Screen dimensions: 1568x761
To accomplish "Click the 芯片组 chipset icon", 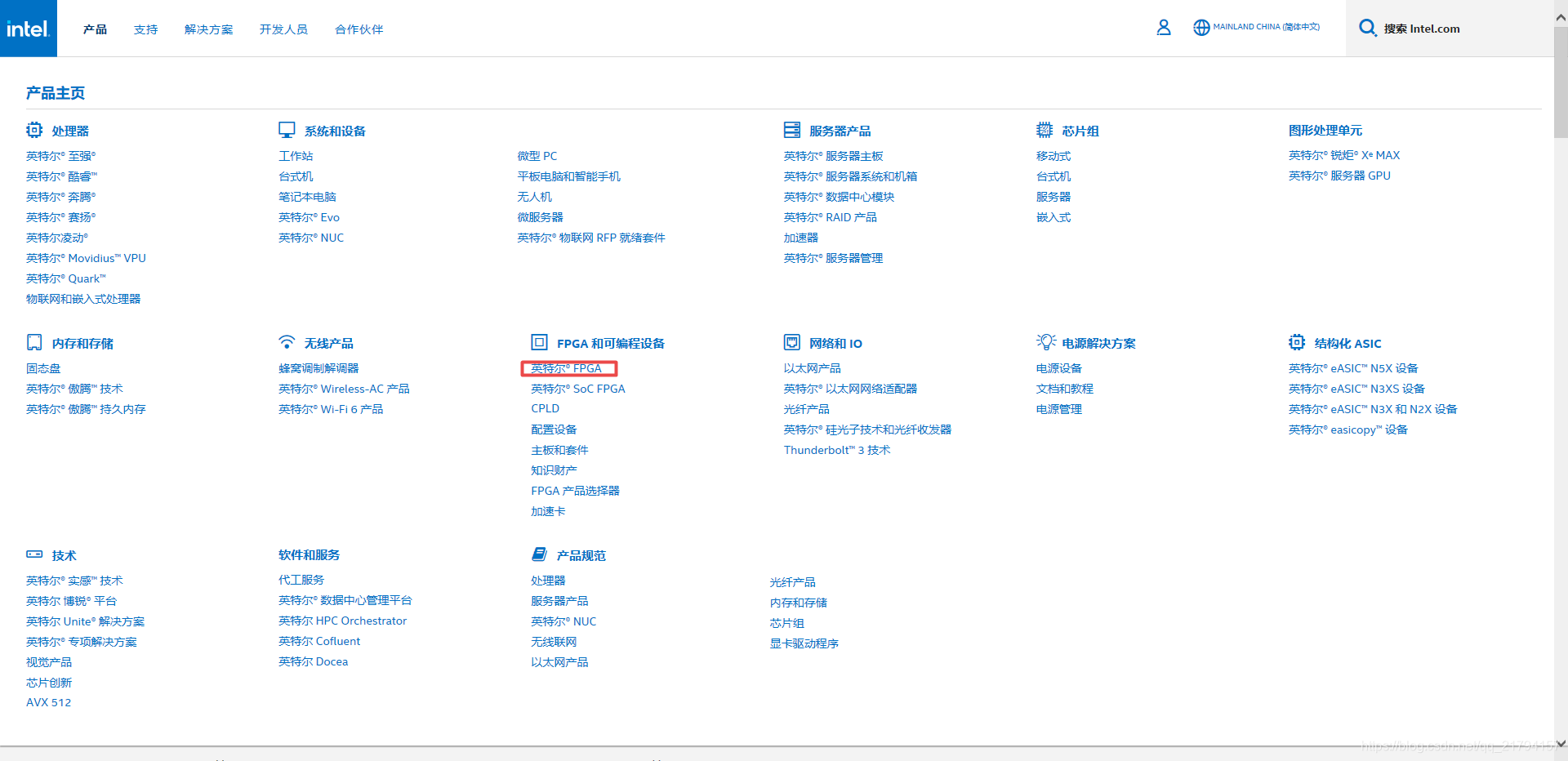I will coord(1045,130).
